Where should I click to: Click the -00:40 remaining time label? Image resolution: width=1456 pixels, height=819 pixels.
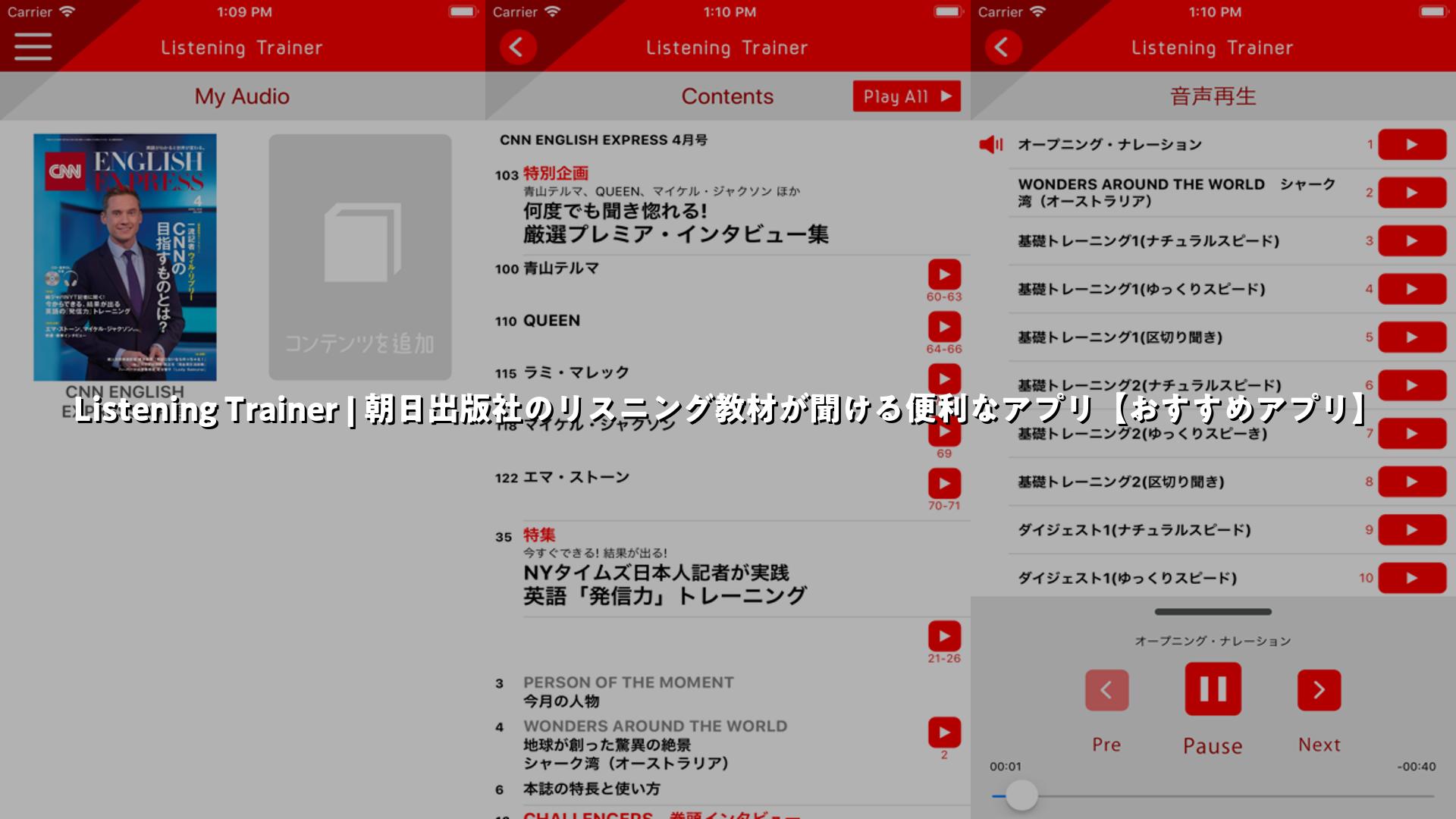pyautogui.click(x=1417, y=767)
